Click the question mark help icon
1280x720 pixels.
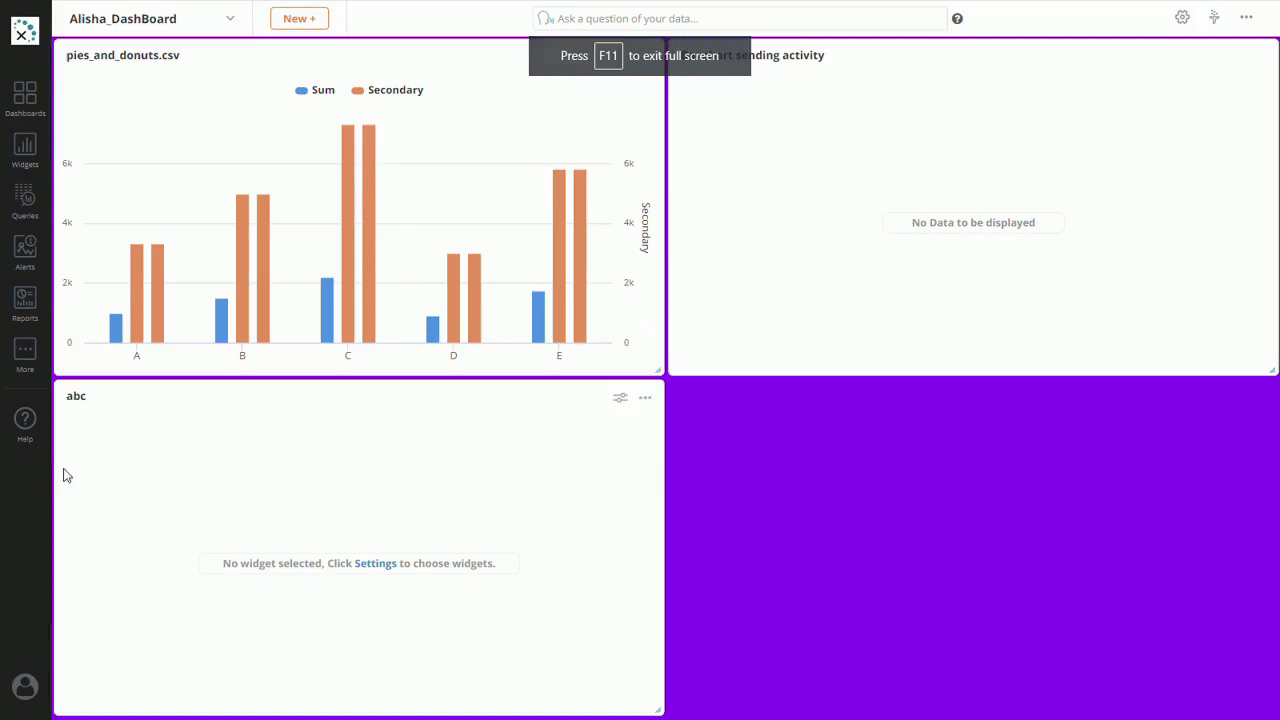[957, 19]
